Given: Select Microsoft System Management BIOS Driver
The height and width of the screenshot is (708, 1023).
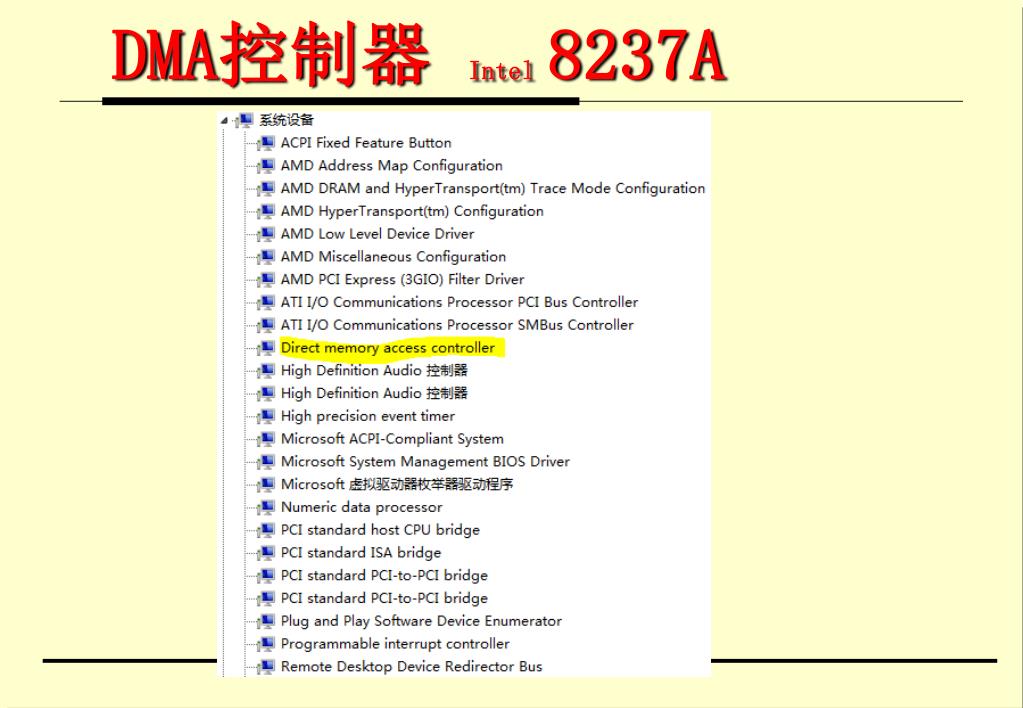Looking at the screenshot, I should click(425, 461).
